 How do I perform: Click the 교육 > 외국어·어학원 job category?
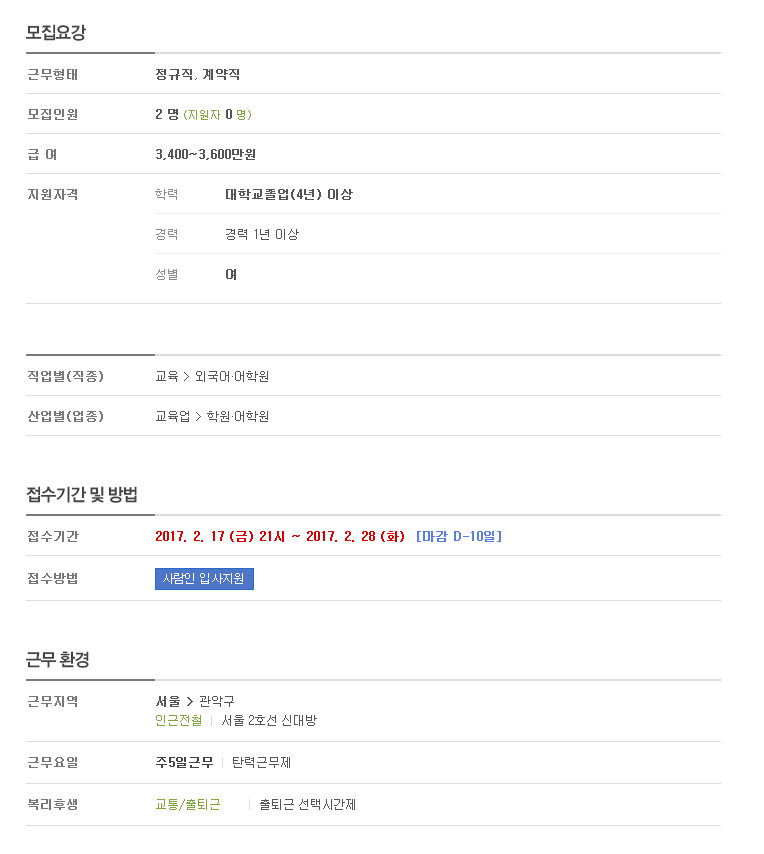212,376
